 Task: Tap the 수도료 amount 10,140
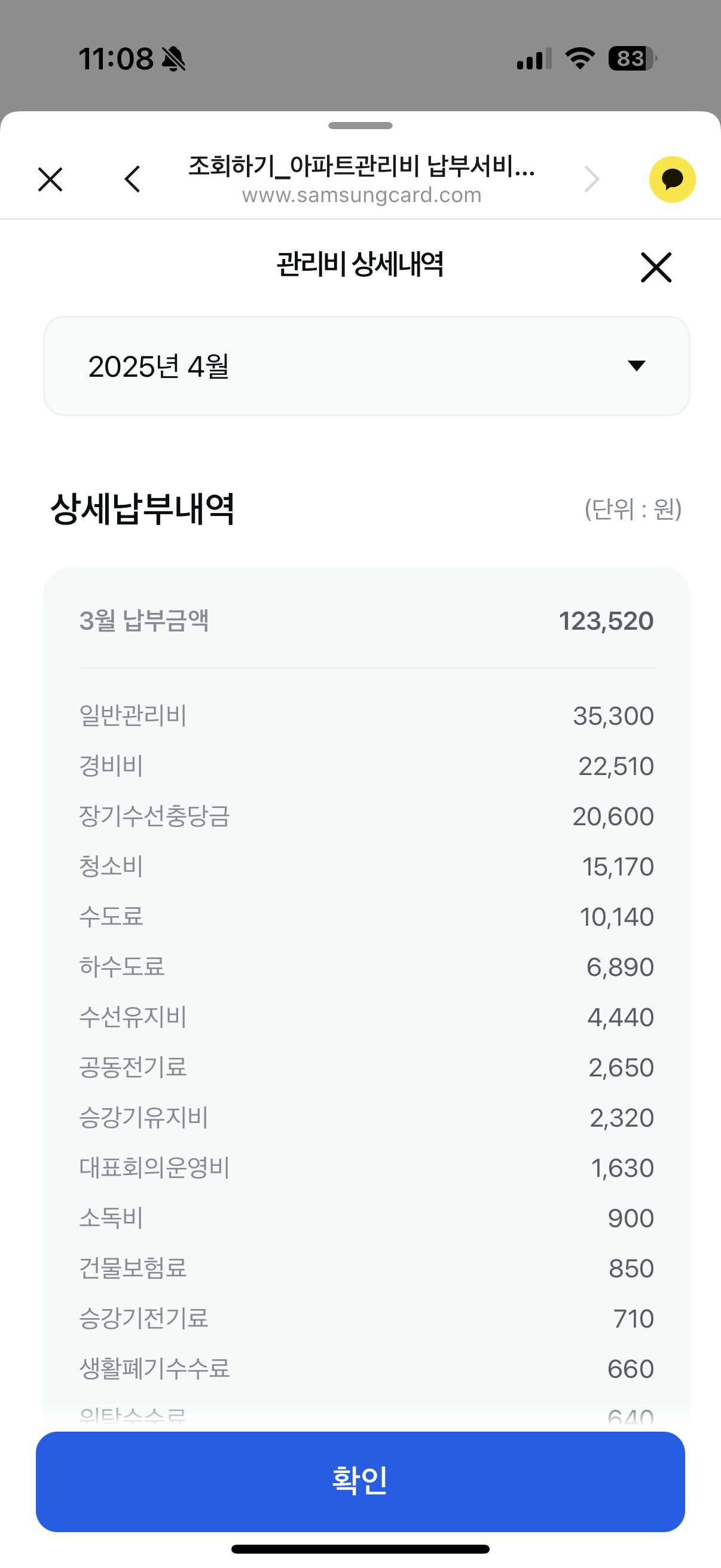pos(616,917)
